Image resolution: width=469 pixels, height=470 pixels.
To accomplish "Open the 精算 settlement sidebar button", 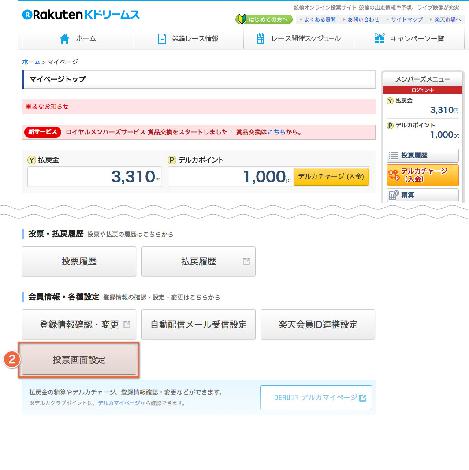I will 423,195.
